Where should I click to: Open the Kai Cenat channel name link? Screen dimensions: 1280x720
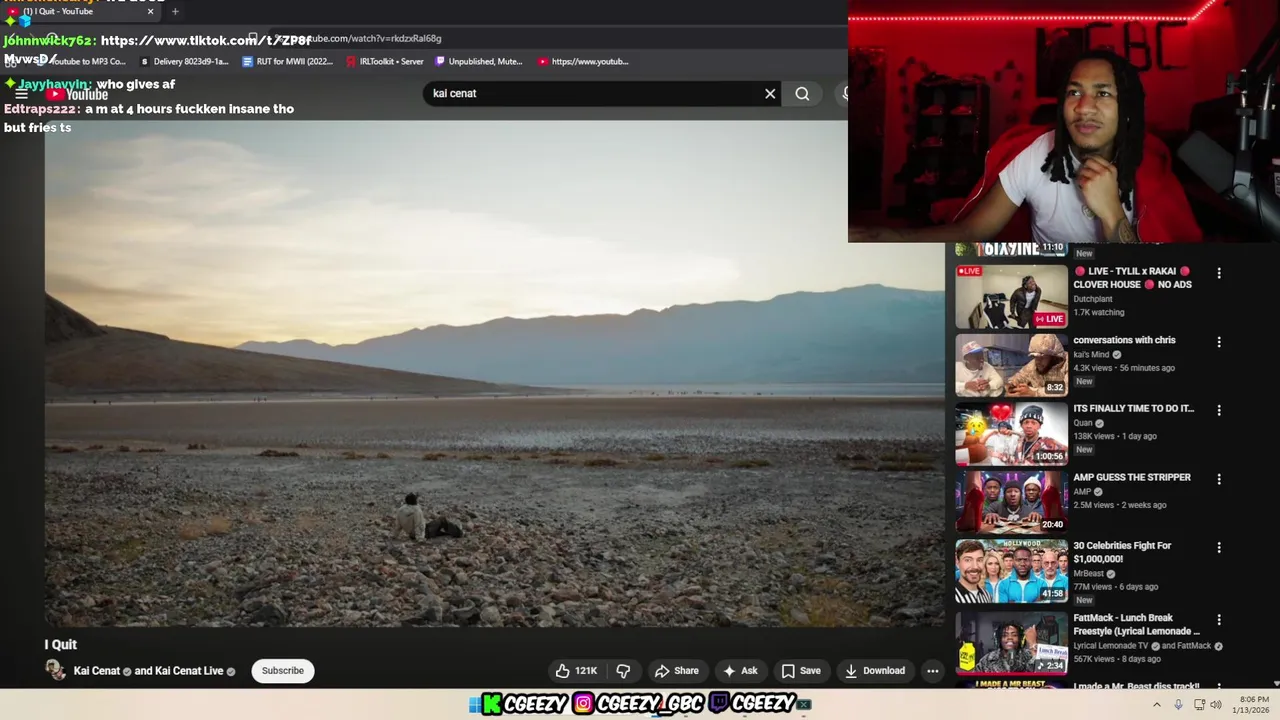(97, 671)
